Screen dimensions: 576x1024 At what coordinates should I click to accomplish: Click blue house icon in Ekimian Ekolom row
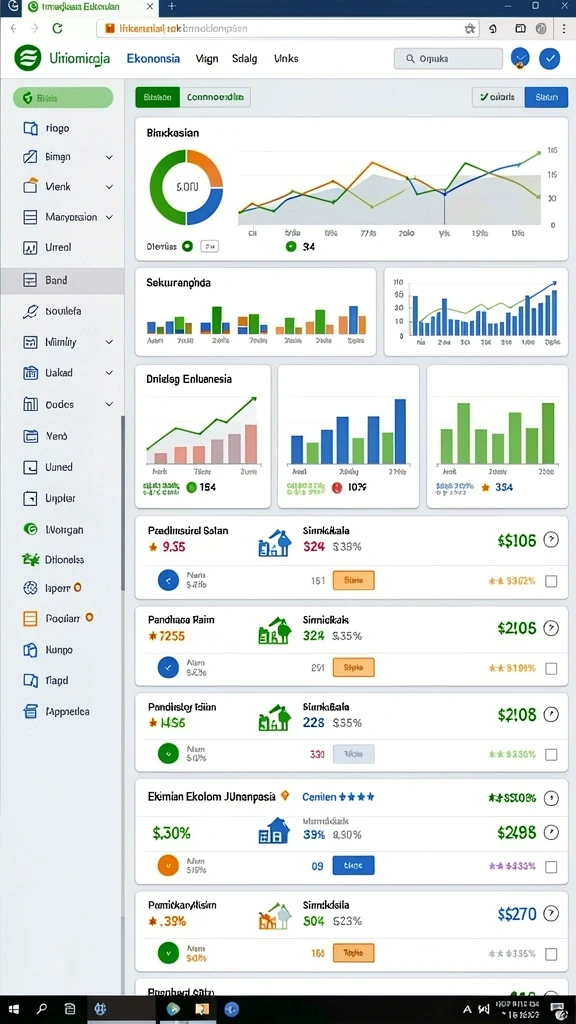click(x=274, y=830)
